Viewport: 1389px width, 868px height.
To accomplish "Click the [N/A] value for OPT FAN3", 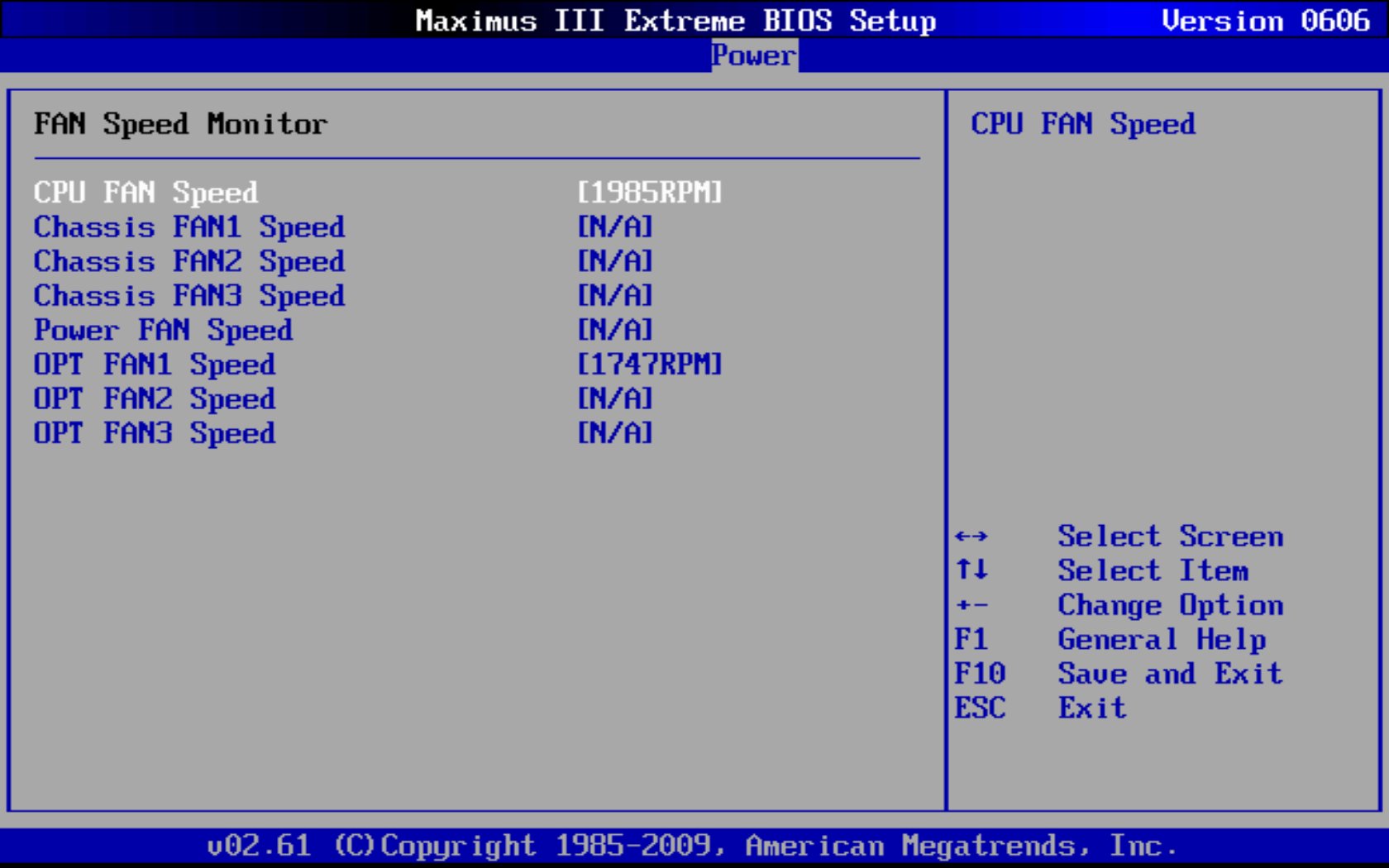I will (615, 433).
